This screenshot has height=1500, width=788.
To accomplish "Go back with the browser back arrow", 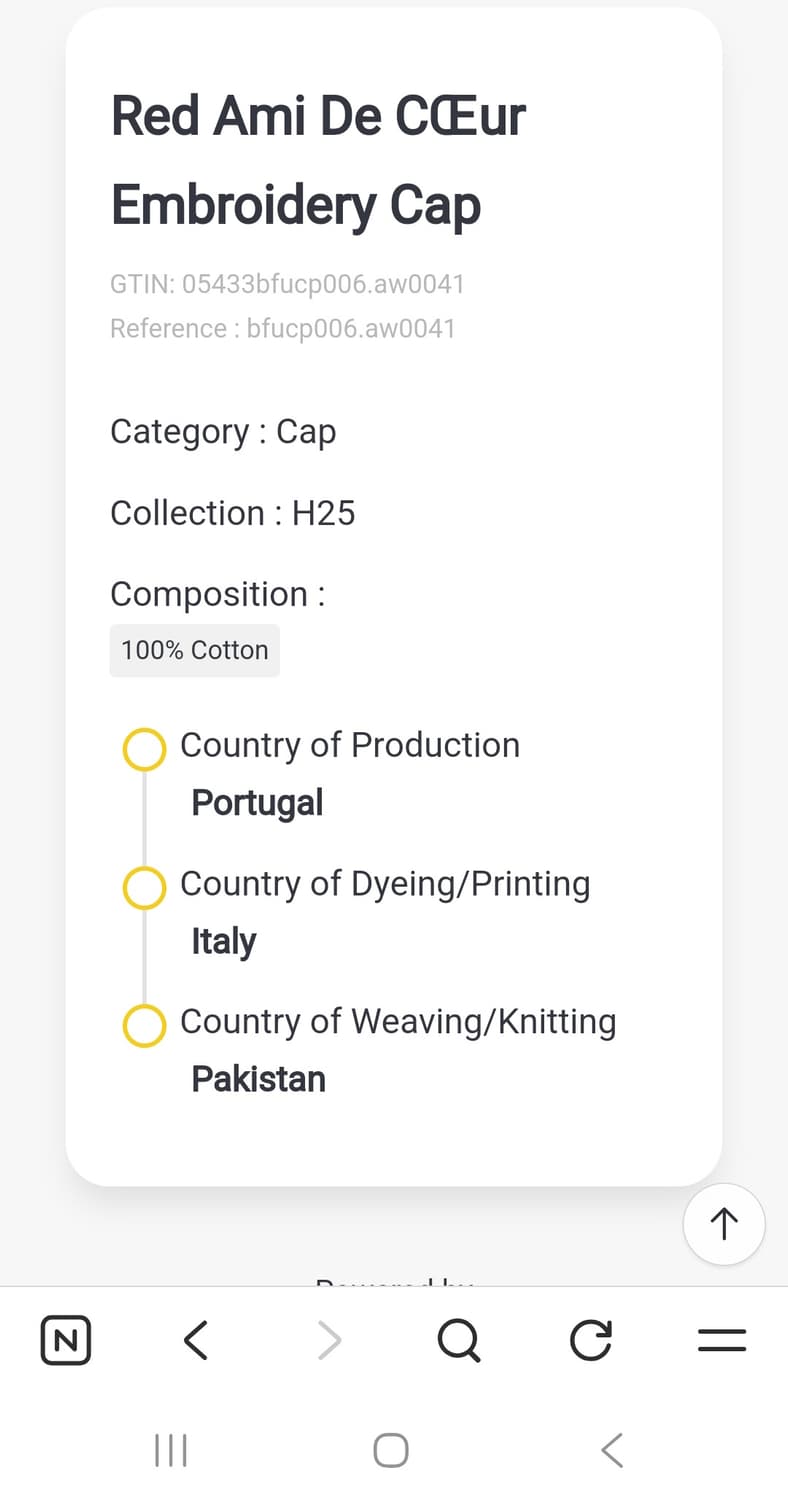I will (x=196, y=1340).
